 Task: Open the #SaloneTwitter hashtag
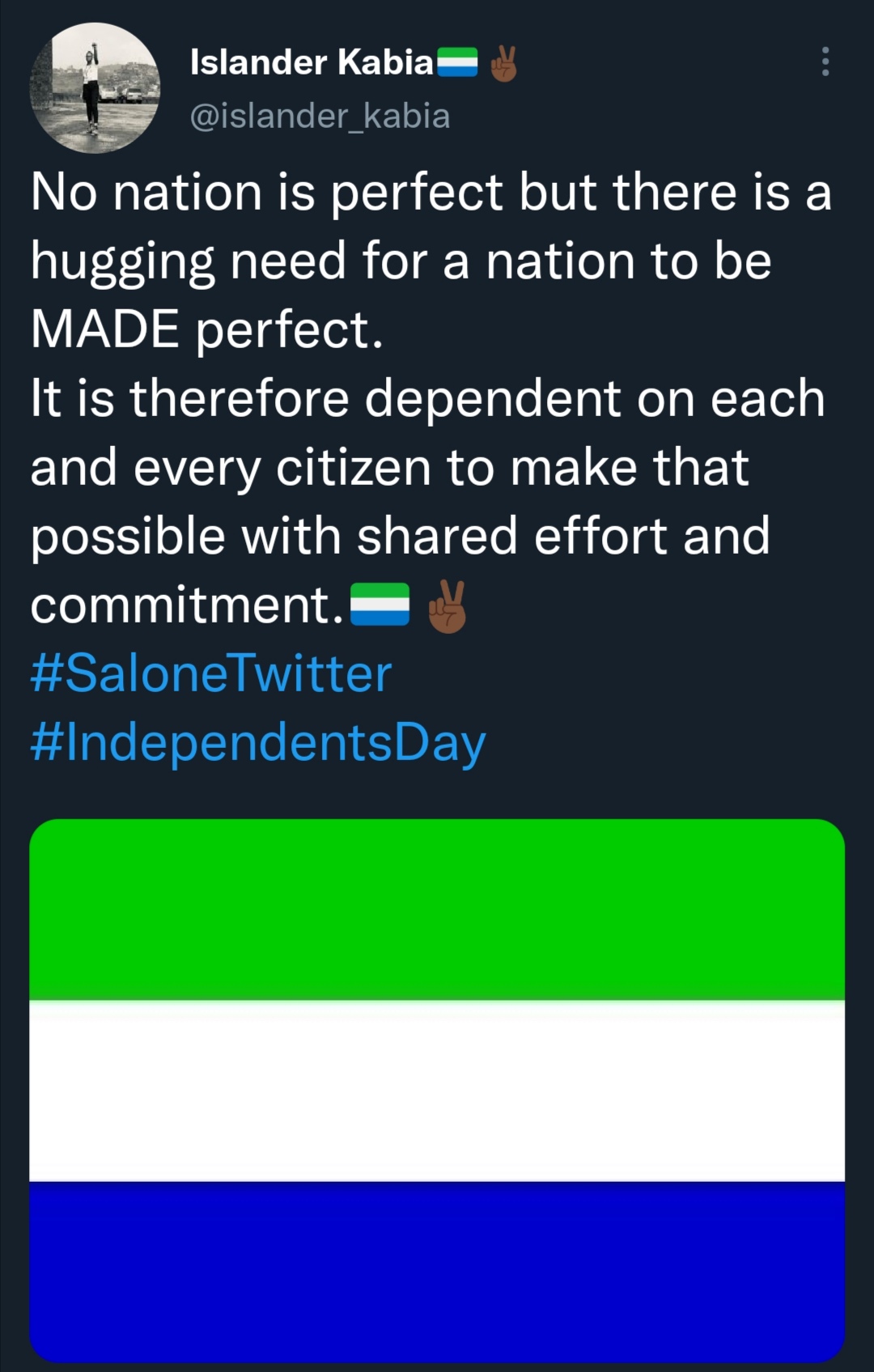point(211,673)
